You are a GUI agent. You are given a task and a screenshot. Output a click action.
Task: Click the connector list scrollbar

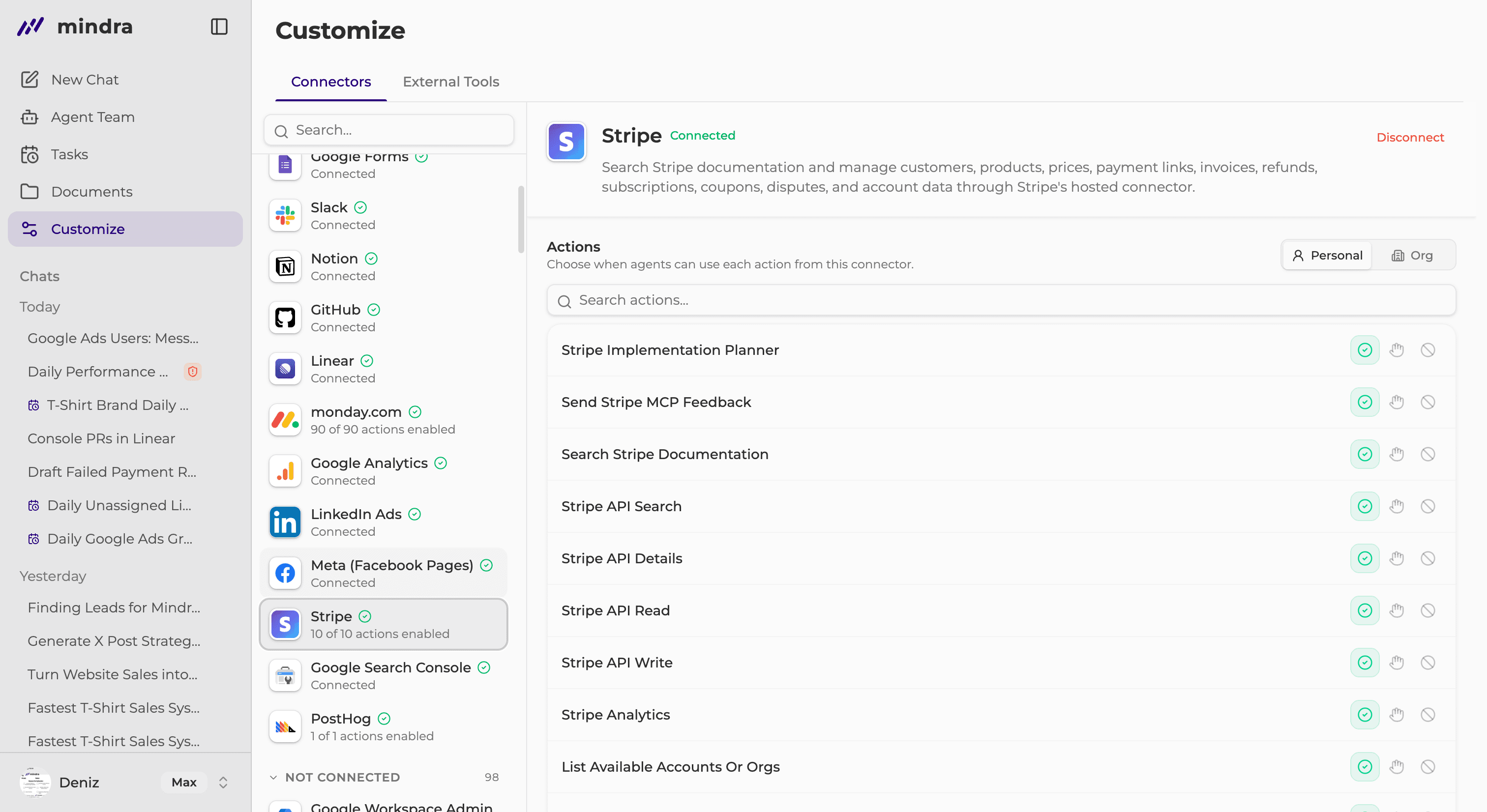pos(521,219)
